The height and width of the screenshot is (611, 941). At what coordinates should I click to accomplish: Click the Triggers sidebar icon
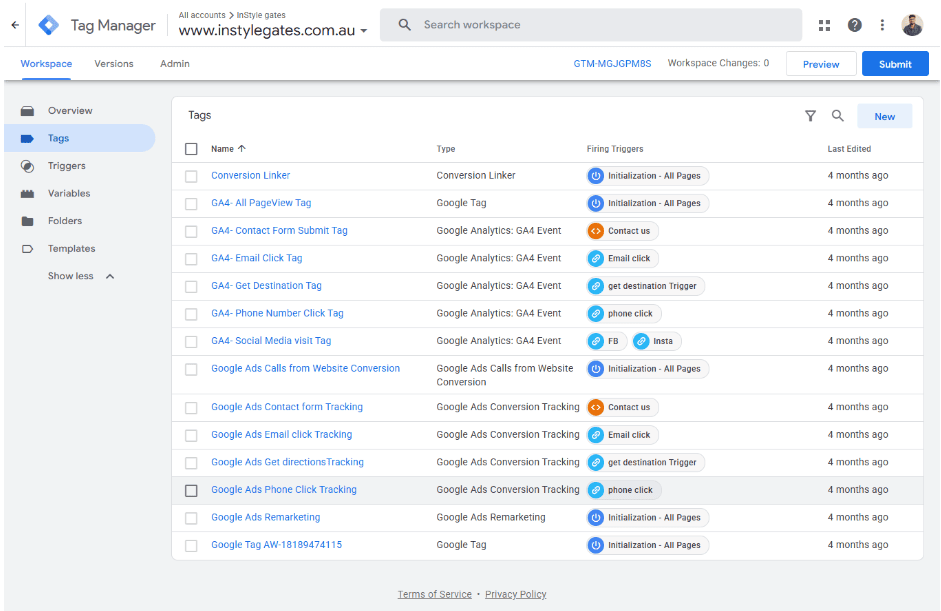point(27,166)
